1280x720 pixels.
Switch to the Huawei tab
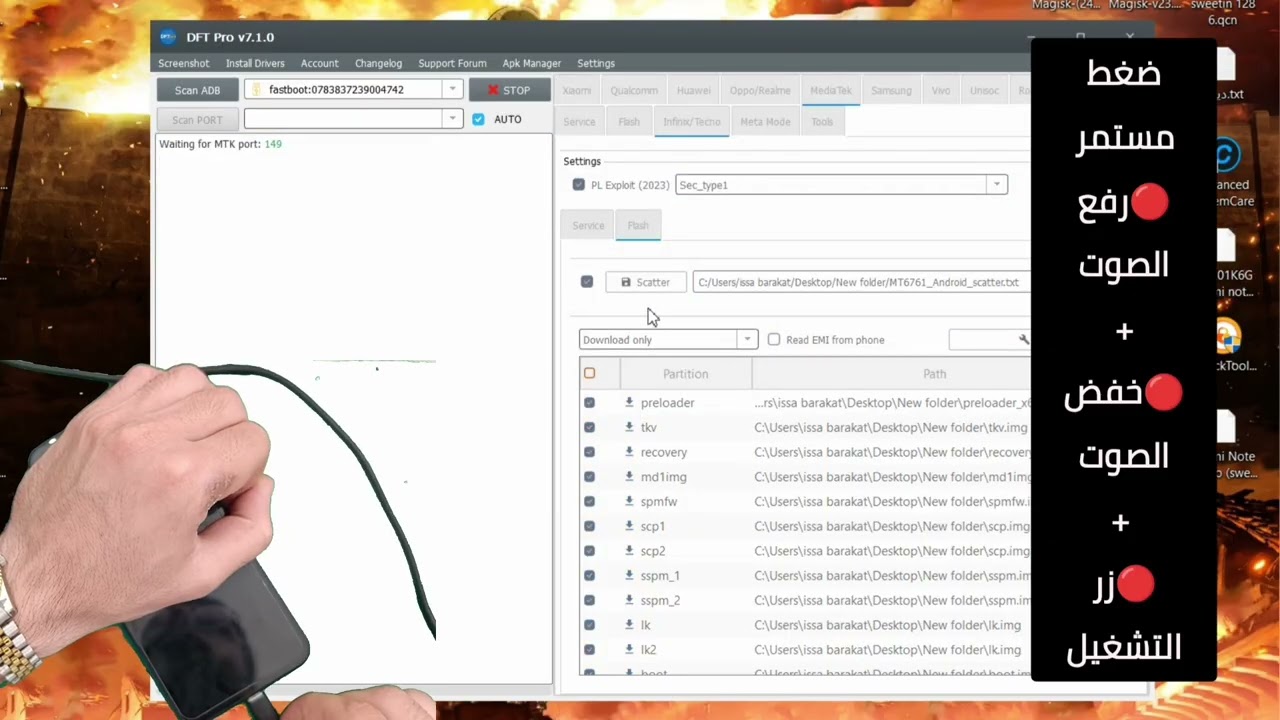click(694, 90)
